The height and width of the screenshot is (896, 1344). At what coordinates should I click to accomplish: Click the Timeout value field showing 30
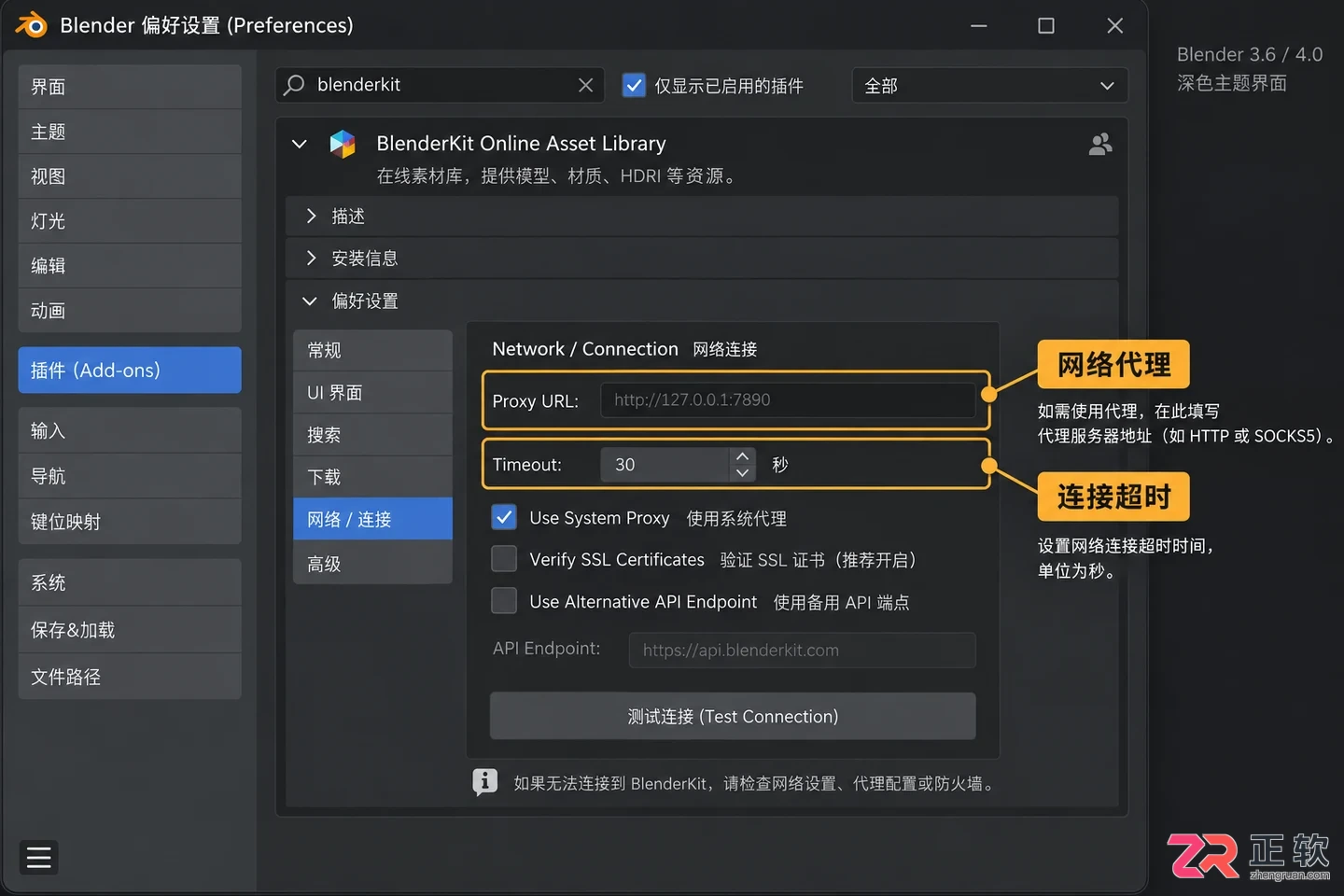click(x=665, y=465)
